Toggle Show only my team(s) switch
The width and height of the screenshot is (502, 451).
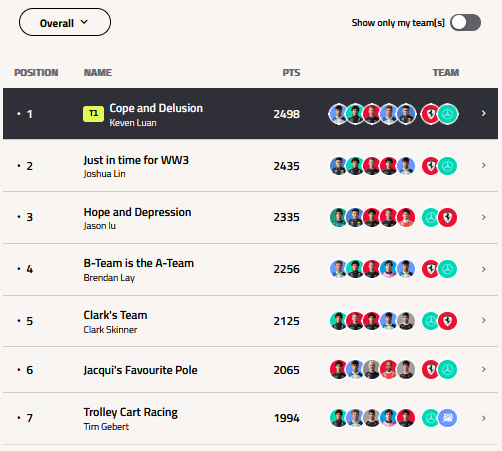pos(465,23)
